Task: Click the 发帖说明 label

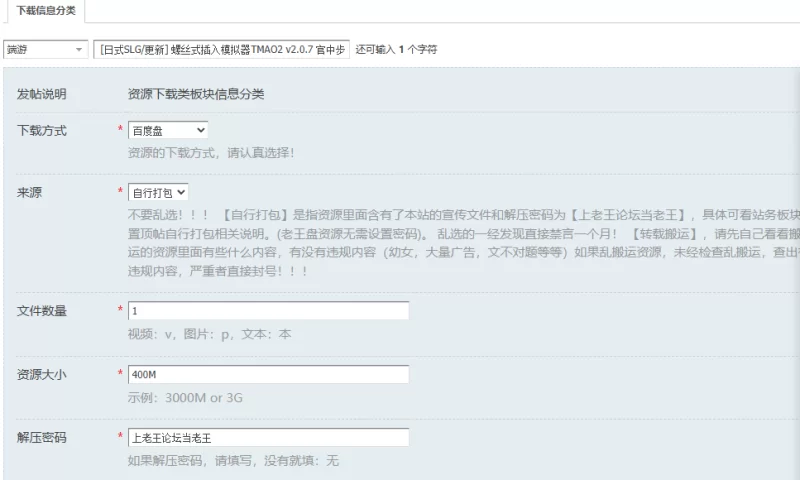Action: click(x=41, y=94)
